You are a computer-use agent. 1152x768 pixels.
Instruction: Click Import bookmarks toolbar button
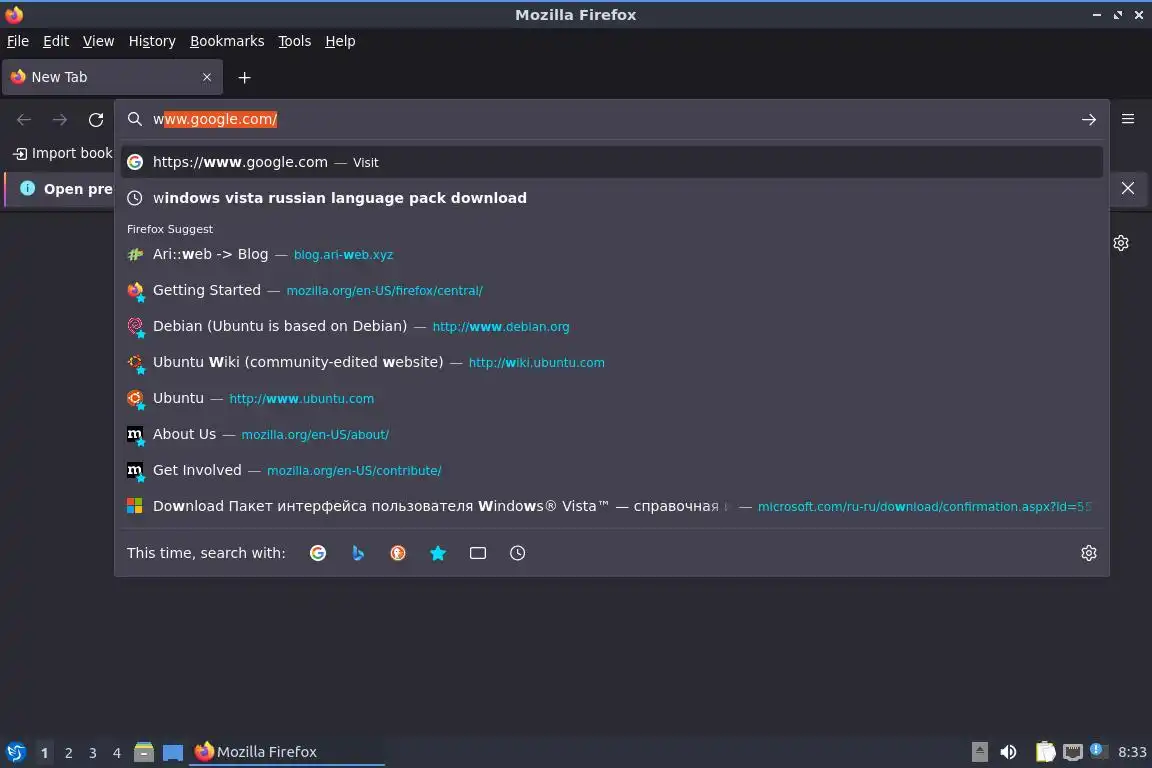pos(63,153)
